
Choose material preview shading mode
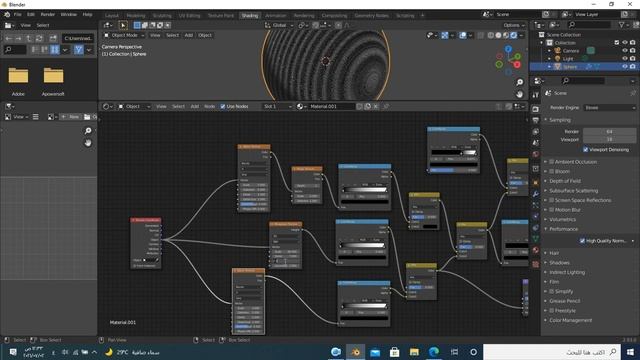[506, 36]
